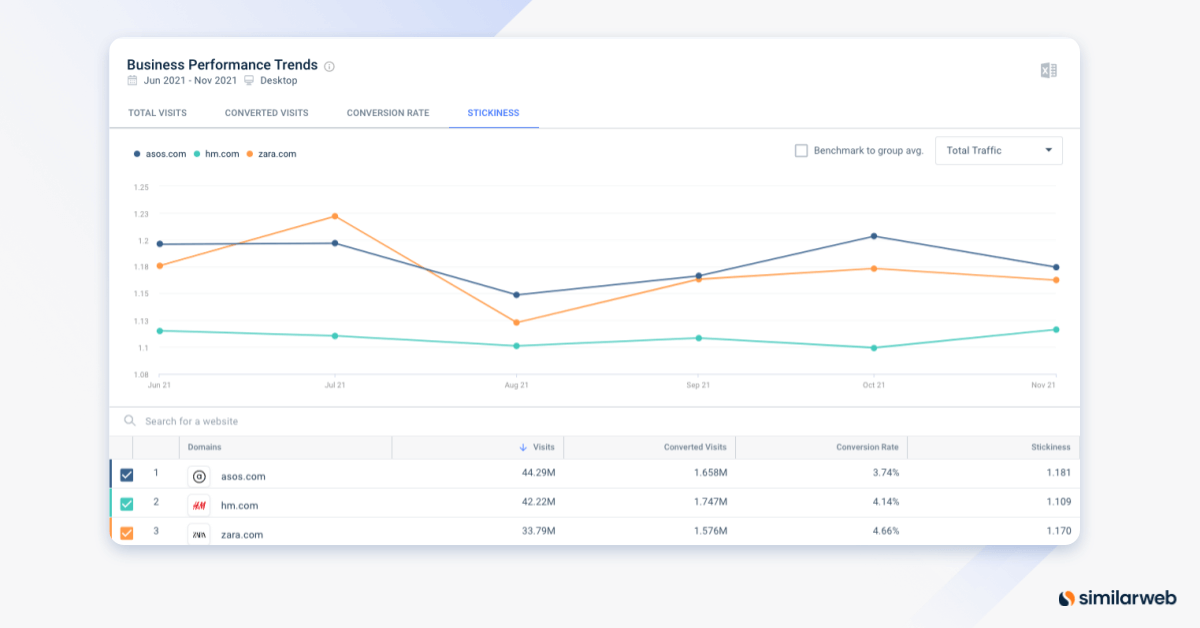Click the Zara logo icon in table
This screenshot has height=628, width=1200.
click(199, 533)
